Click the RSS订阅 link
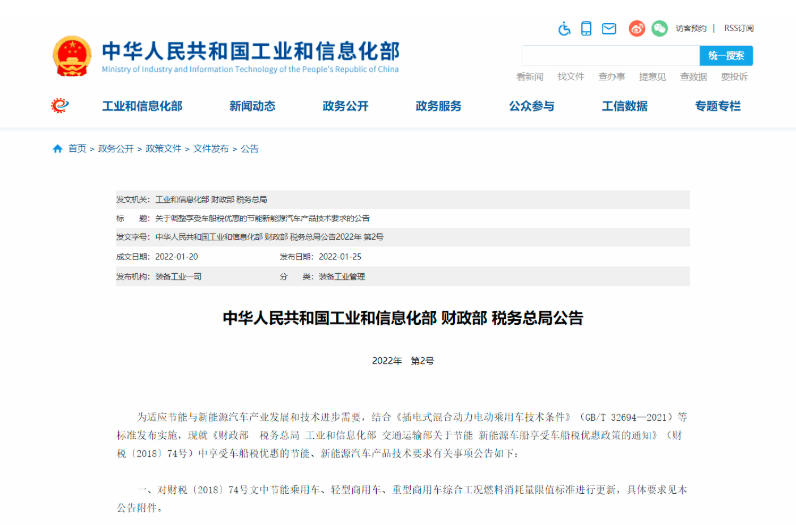796x525 pixels. coord(739,28)
